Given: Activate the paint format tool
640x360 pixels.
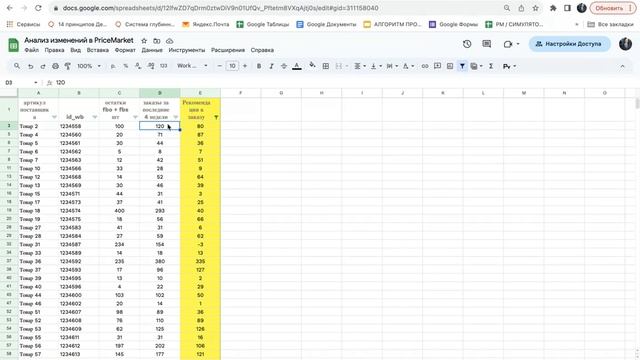Looking at the screenshot, I should (x=68, y=66).
